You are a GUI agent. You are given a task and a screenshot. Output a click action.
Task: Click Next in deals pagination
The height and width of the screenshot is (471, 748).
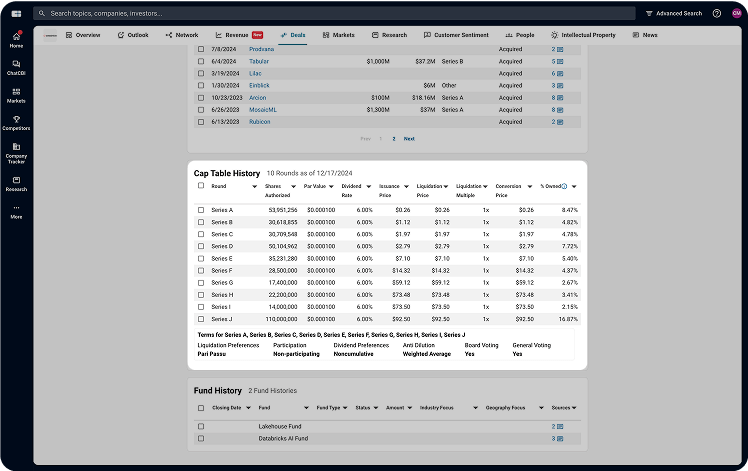(x=409, y=139)
